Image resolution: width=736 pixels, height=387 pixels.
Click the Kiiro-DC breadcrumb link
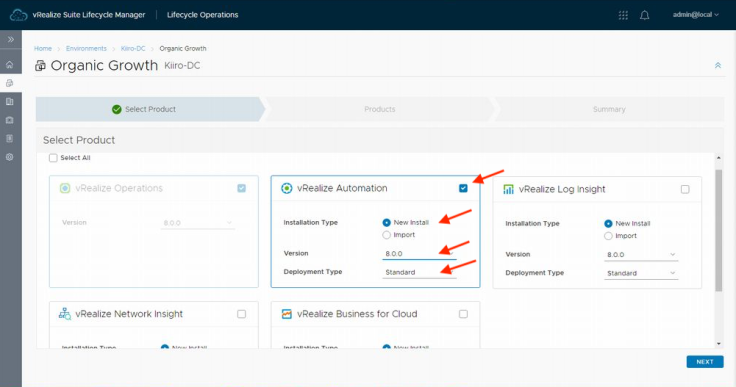pyautogui.click(x=133, y=48)
